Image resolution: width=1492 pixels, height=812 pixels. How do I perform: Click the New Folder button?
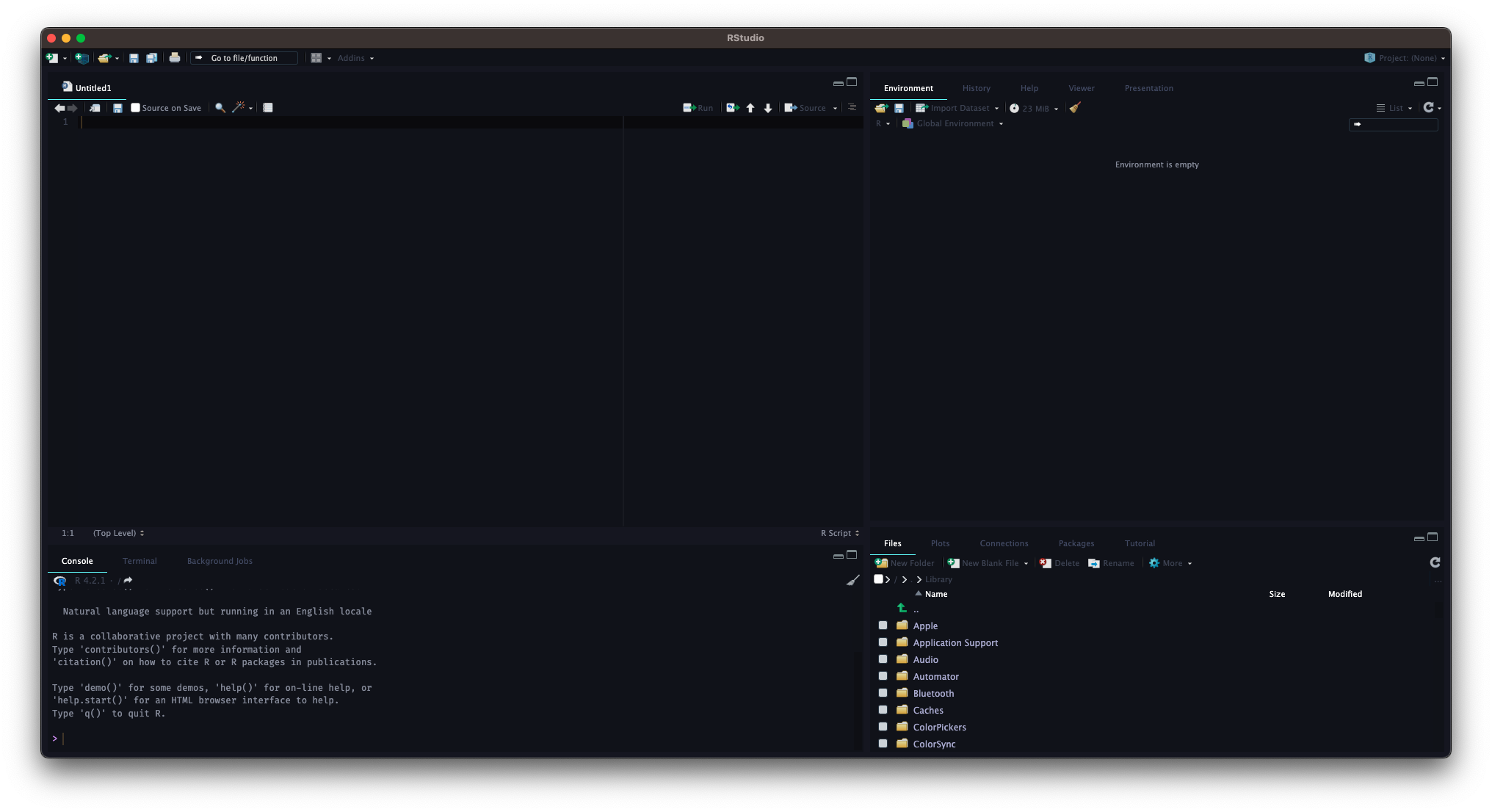[905, 563]
